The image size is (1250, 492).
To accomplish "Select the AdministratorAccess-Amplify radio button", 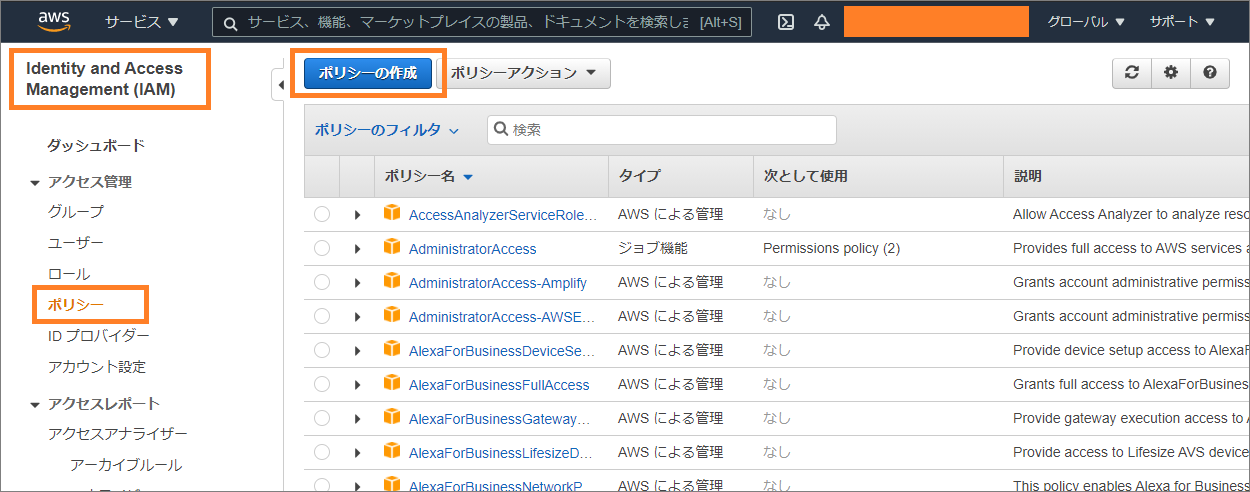I will (321, 282).
